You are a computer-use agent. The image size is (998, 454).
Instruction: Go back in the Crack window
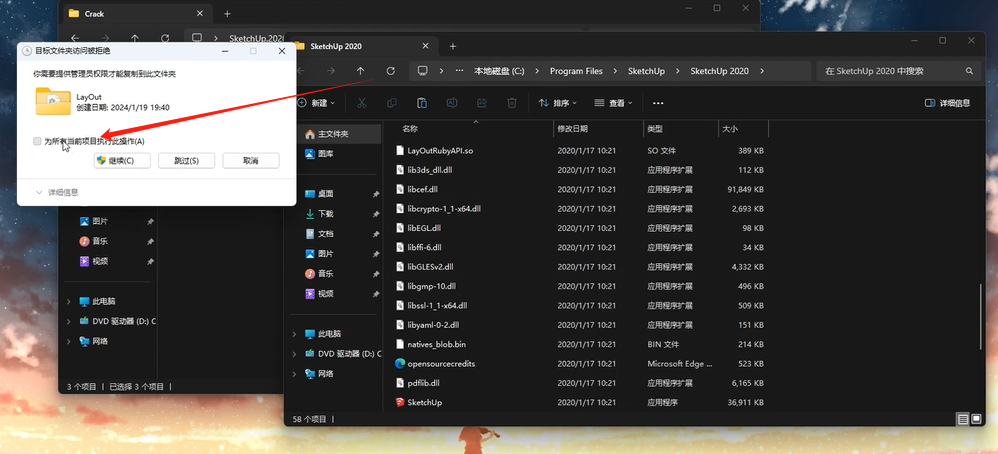[75, 38]
